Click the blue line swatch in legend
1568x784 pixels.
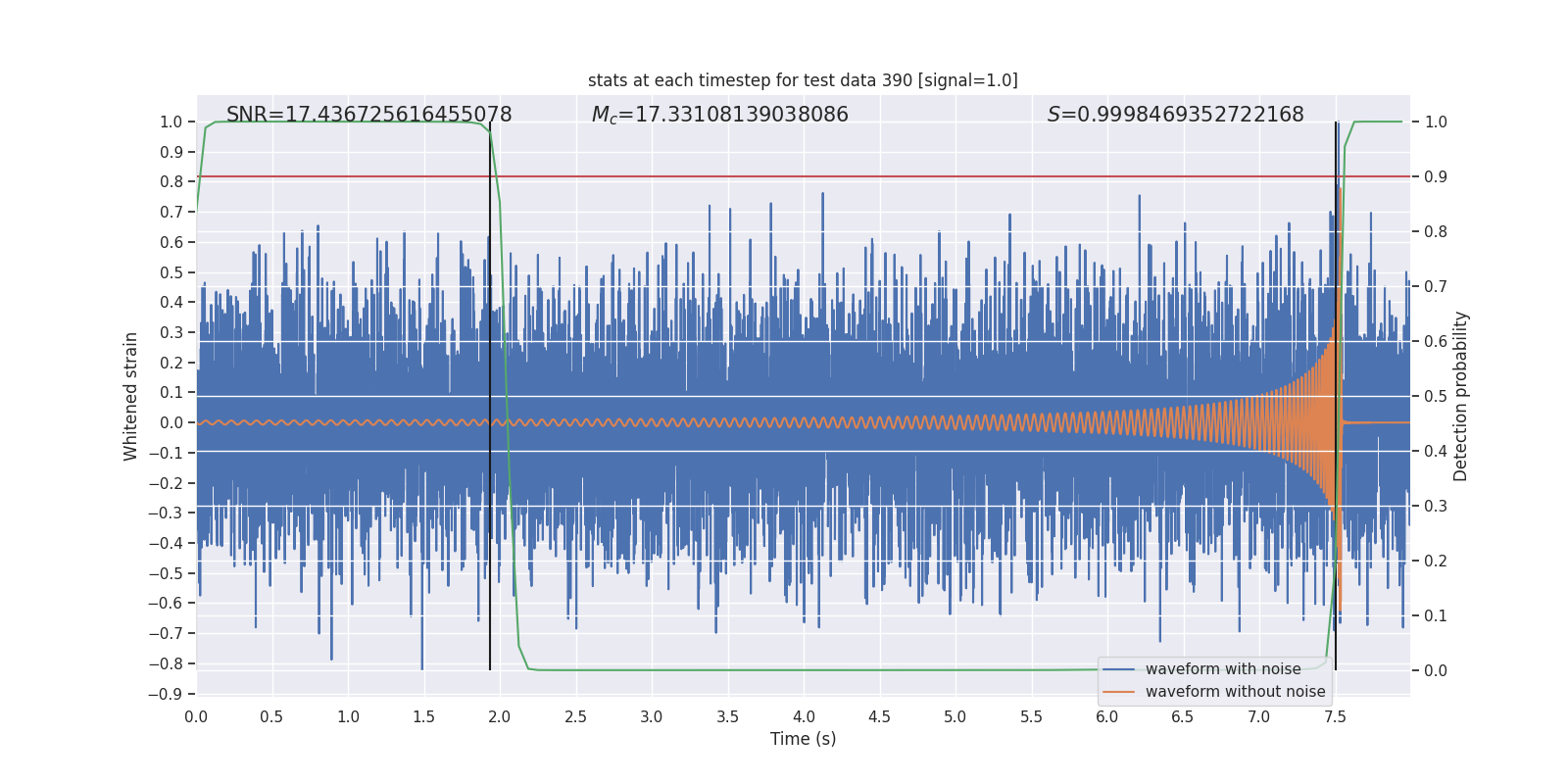[1118, 669]
